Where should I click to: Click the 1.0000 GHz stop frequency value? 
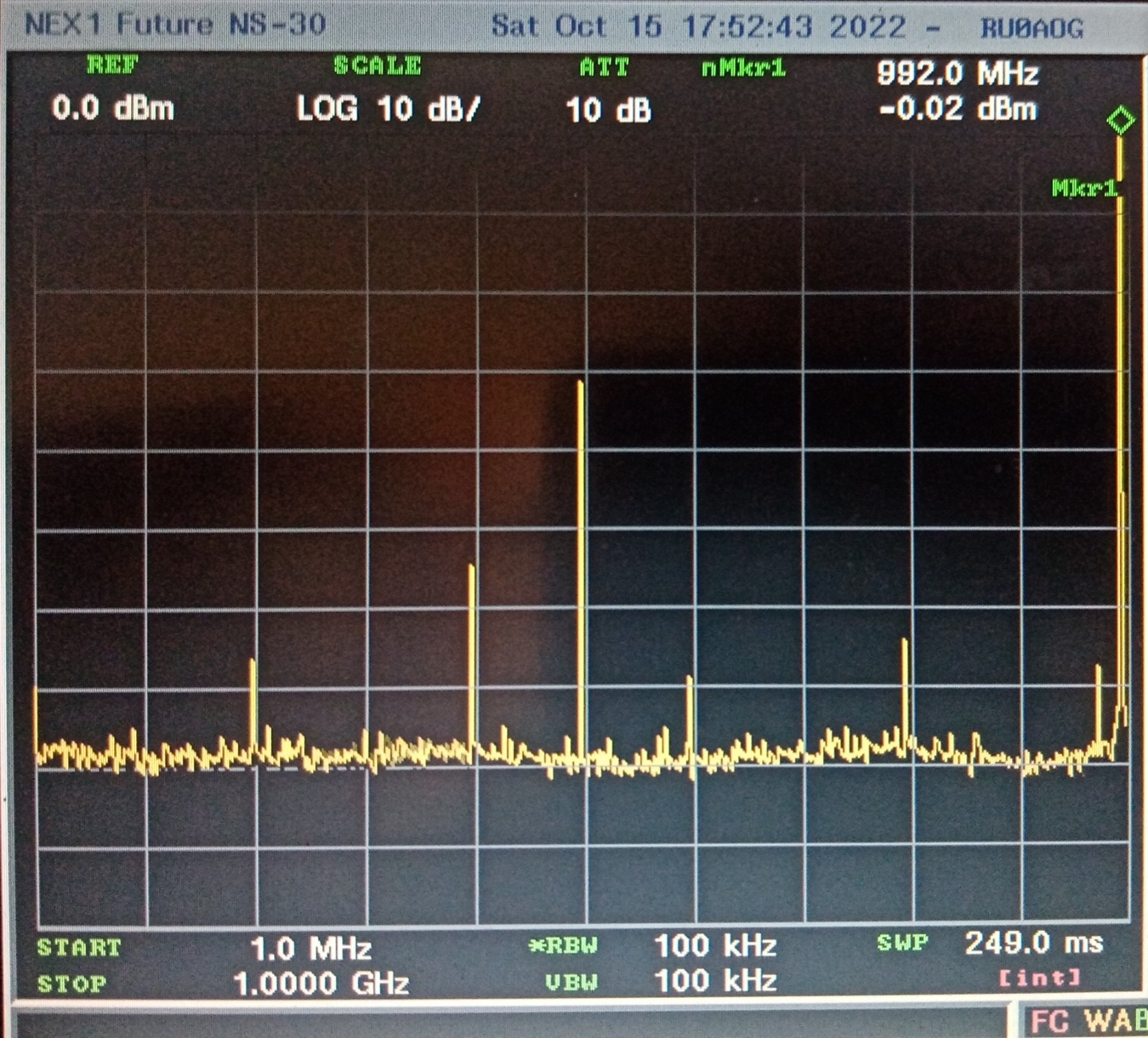tap(321, 984)
